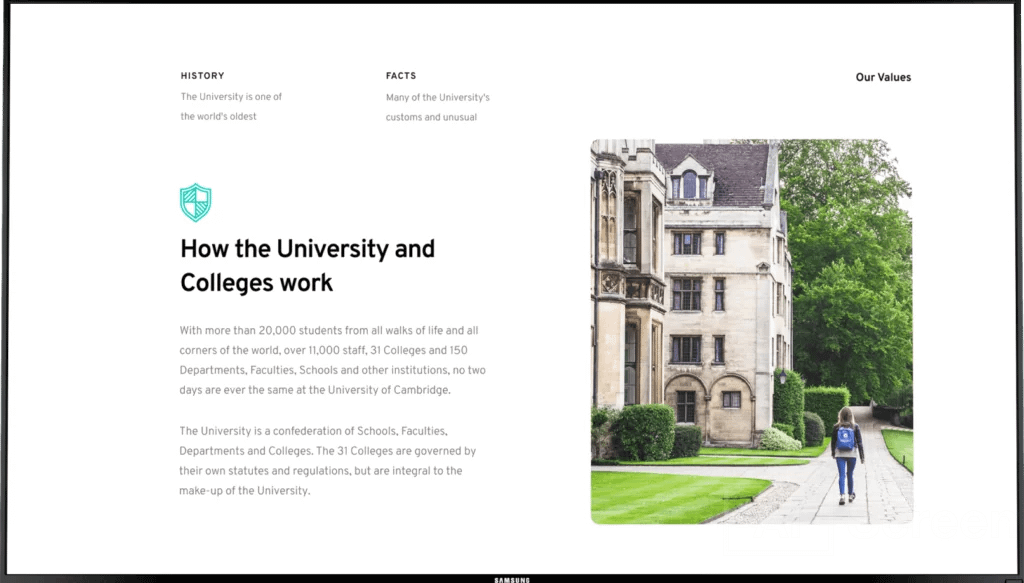Click the text 'the world's oldest'
Image resolution: width=1024 pixels, height=583 pixels.
[x=219, y=116]
